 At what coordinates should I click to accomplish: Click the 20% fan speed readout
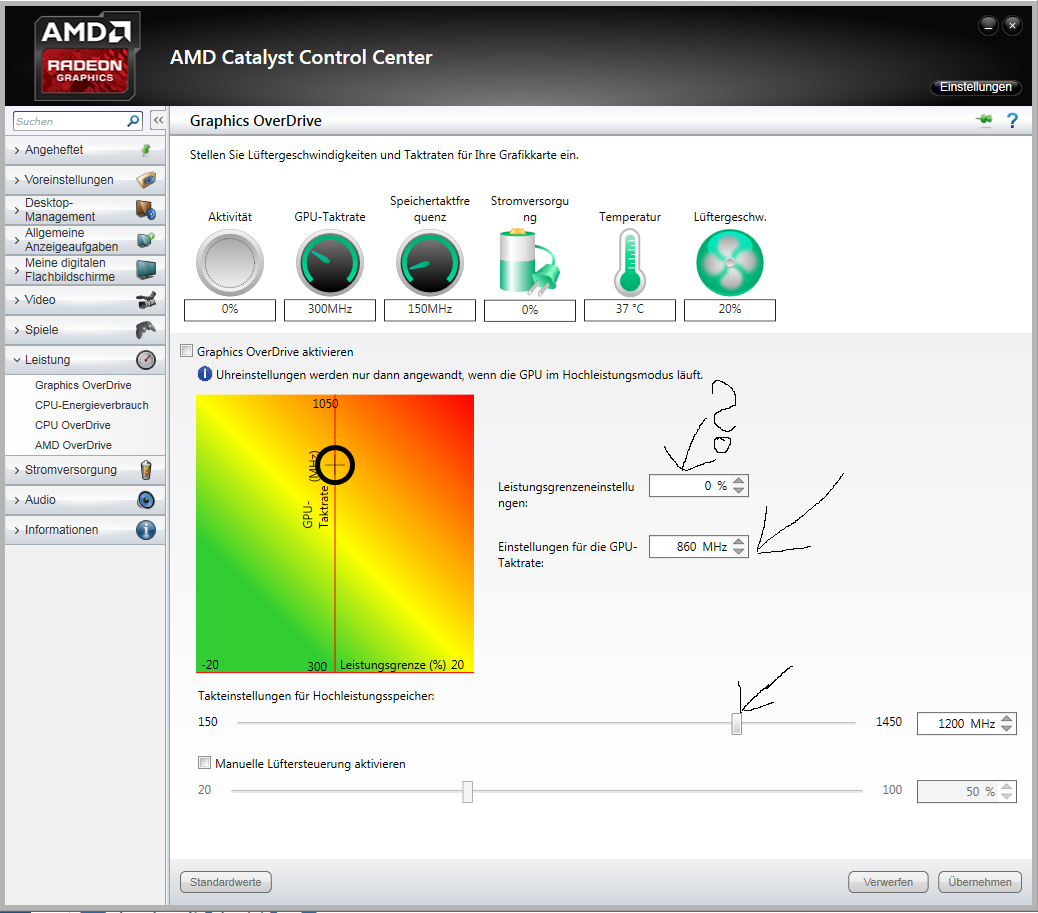coord(730,309)
